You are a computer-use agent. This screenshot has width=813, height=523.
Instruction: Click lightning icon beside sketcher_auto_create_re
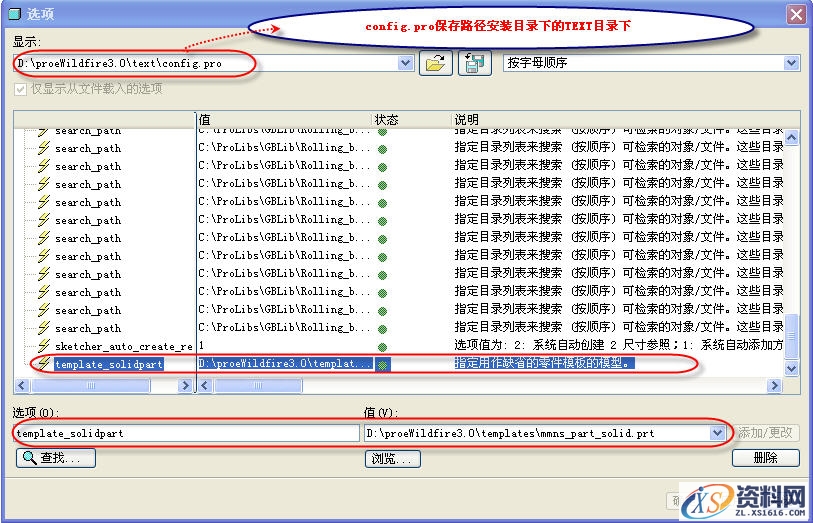pyautogui.click(x=44, y=346)
